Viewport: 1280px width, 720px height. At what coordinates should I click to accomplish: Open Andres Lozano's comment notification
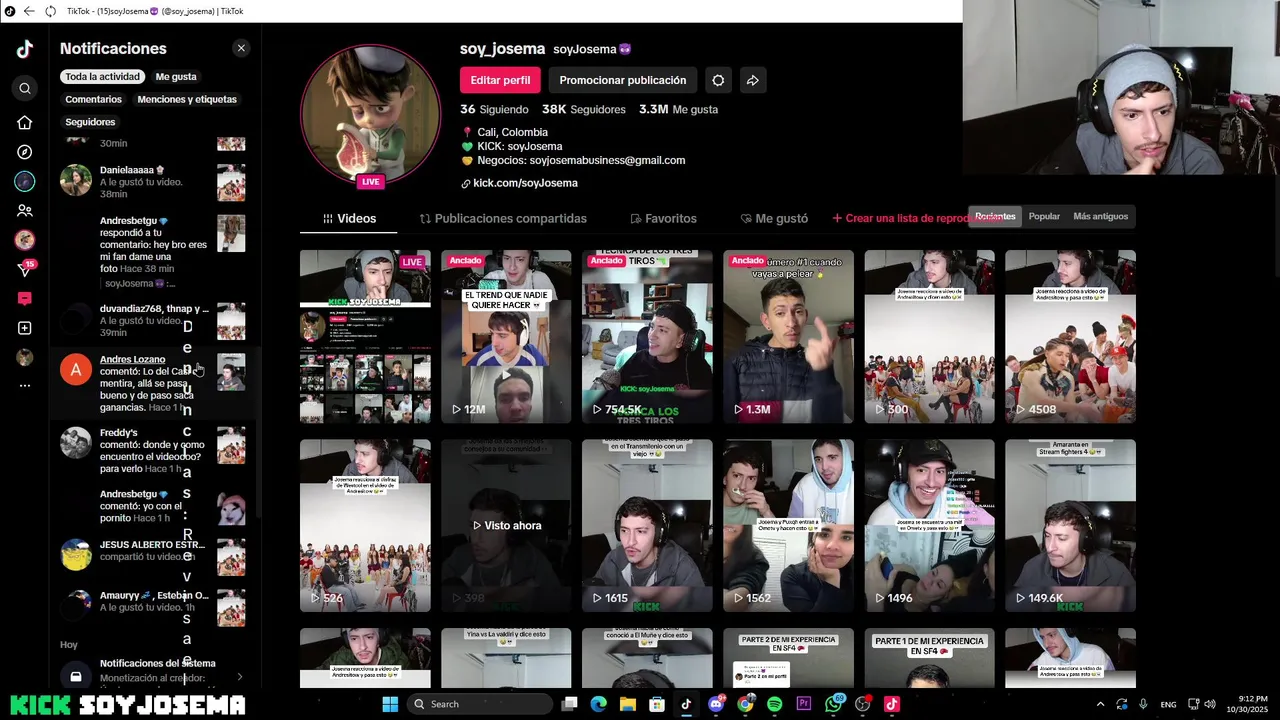point(153,383)
